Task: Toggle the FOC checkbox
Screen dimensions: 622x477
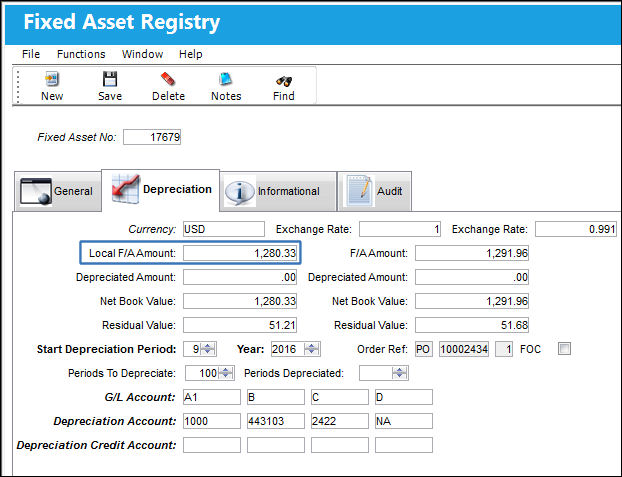Action: click(x=564, y=349)
